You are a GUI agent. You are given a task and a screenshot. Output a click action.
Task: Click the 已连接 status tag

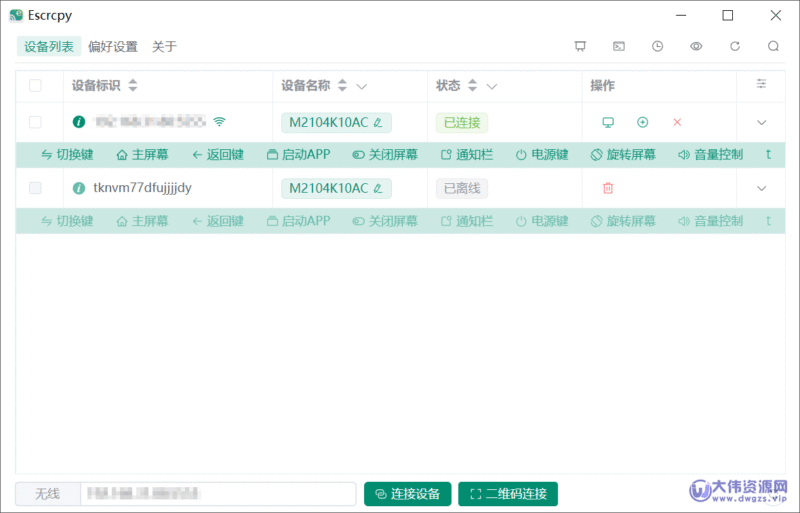462,123
